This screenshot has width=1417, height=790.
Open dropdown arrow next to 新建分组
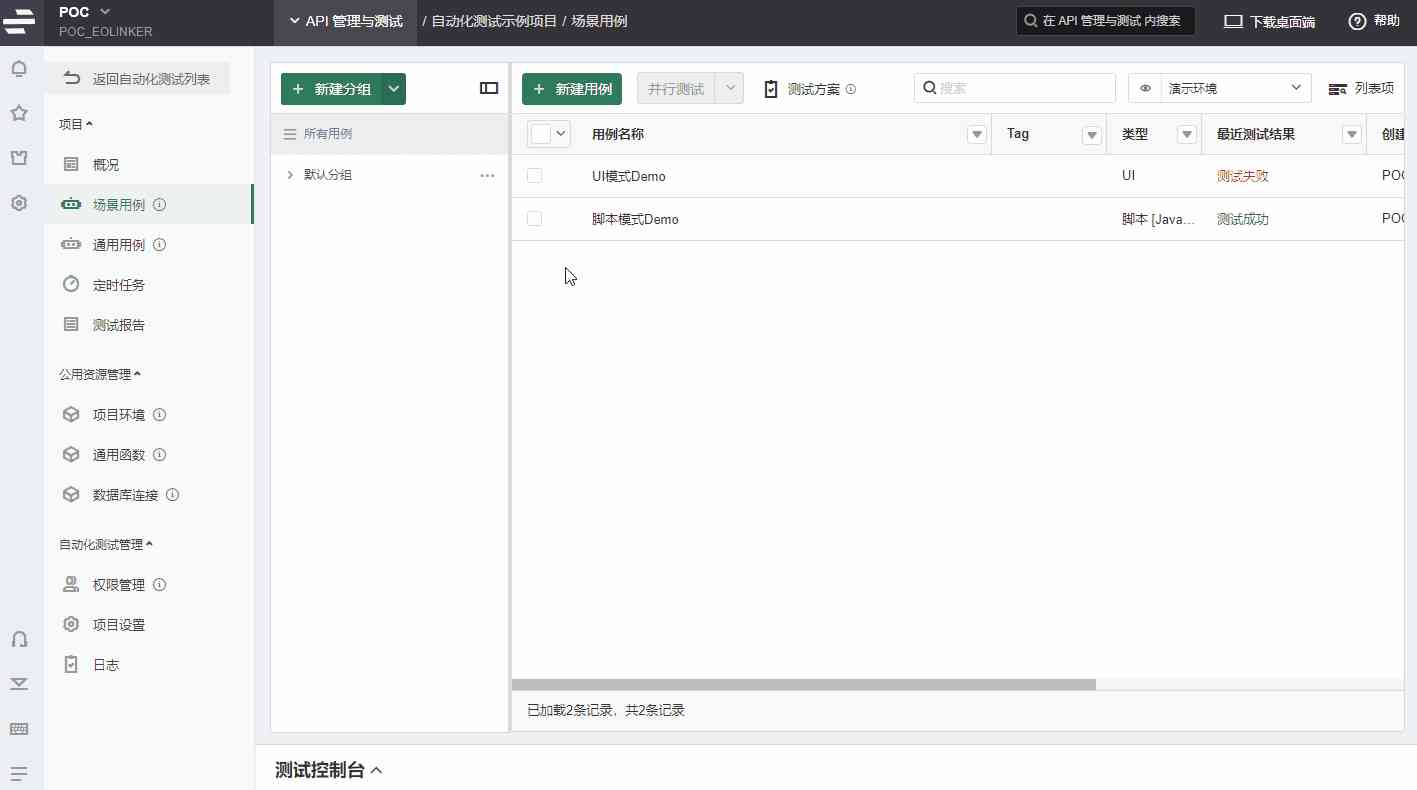point(394,89)
